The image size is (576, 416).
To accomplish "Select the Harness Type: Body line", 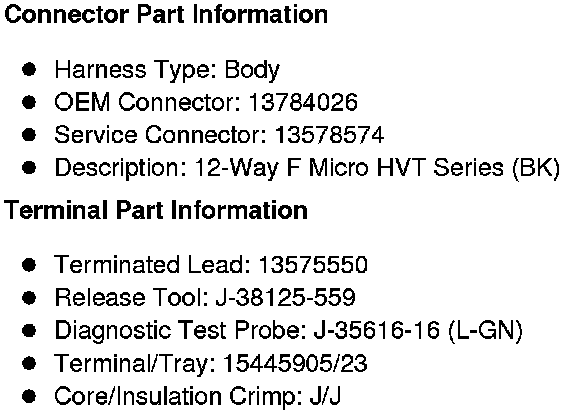I will (167, 69).
